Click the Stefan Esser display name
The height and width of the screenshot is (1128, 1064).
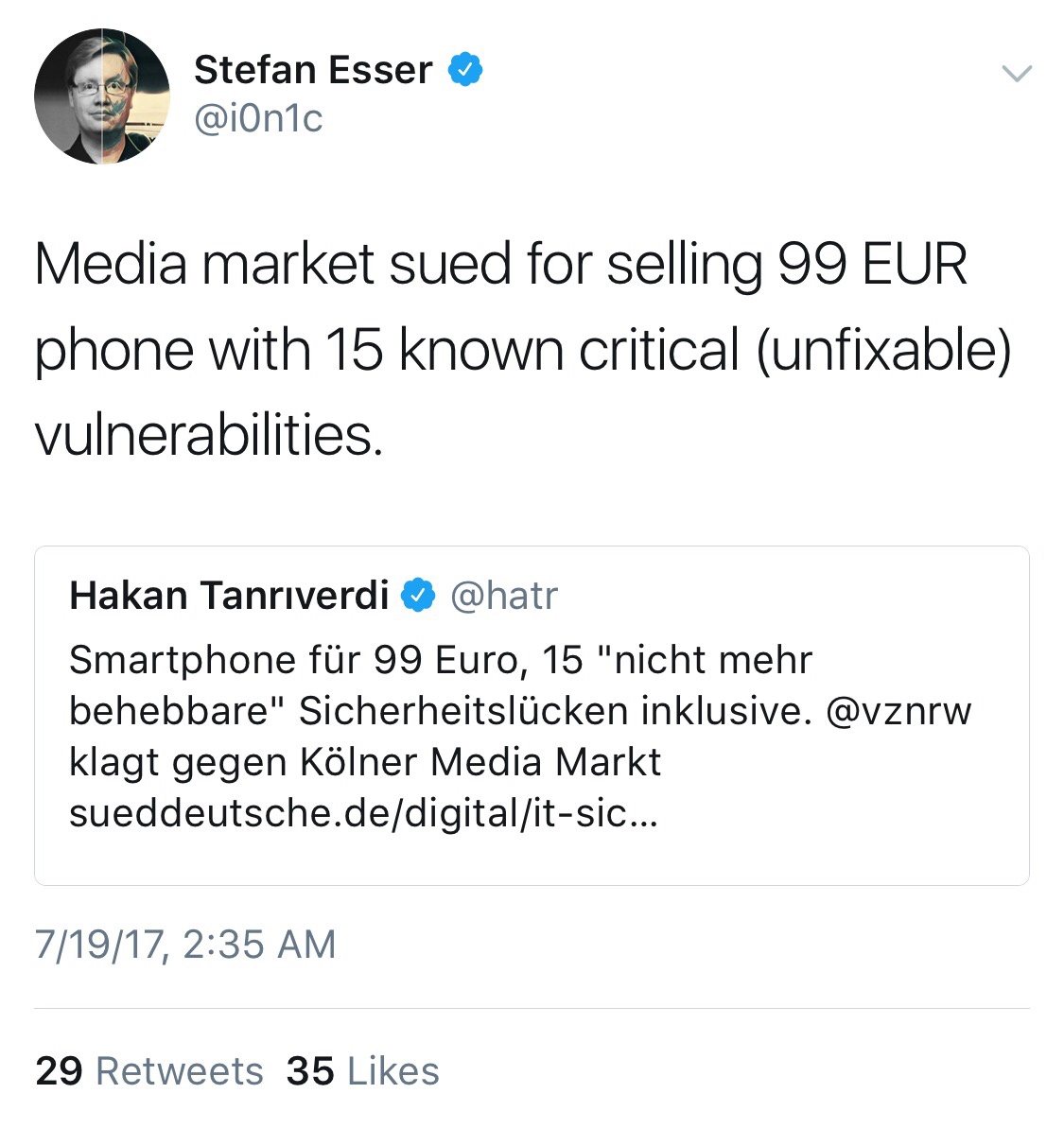coord(313,70)
